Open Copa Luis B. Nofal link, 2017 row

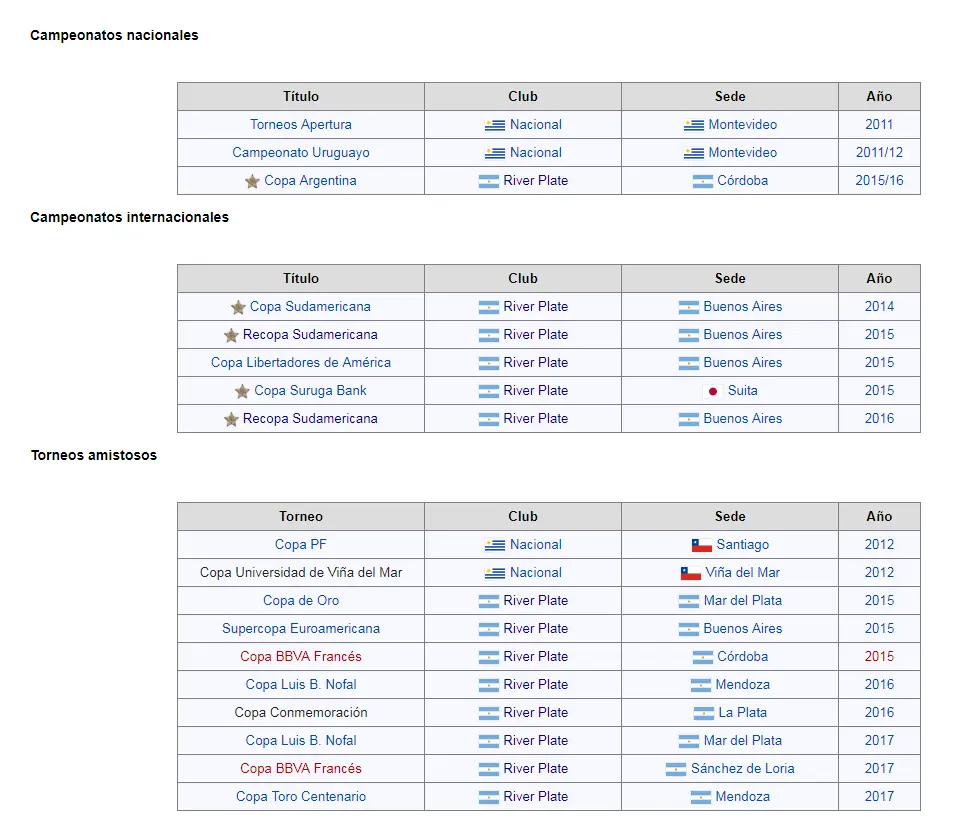[x=301, y=740]
